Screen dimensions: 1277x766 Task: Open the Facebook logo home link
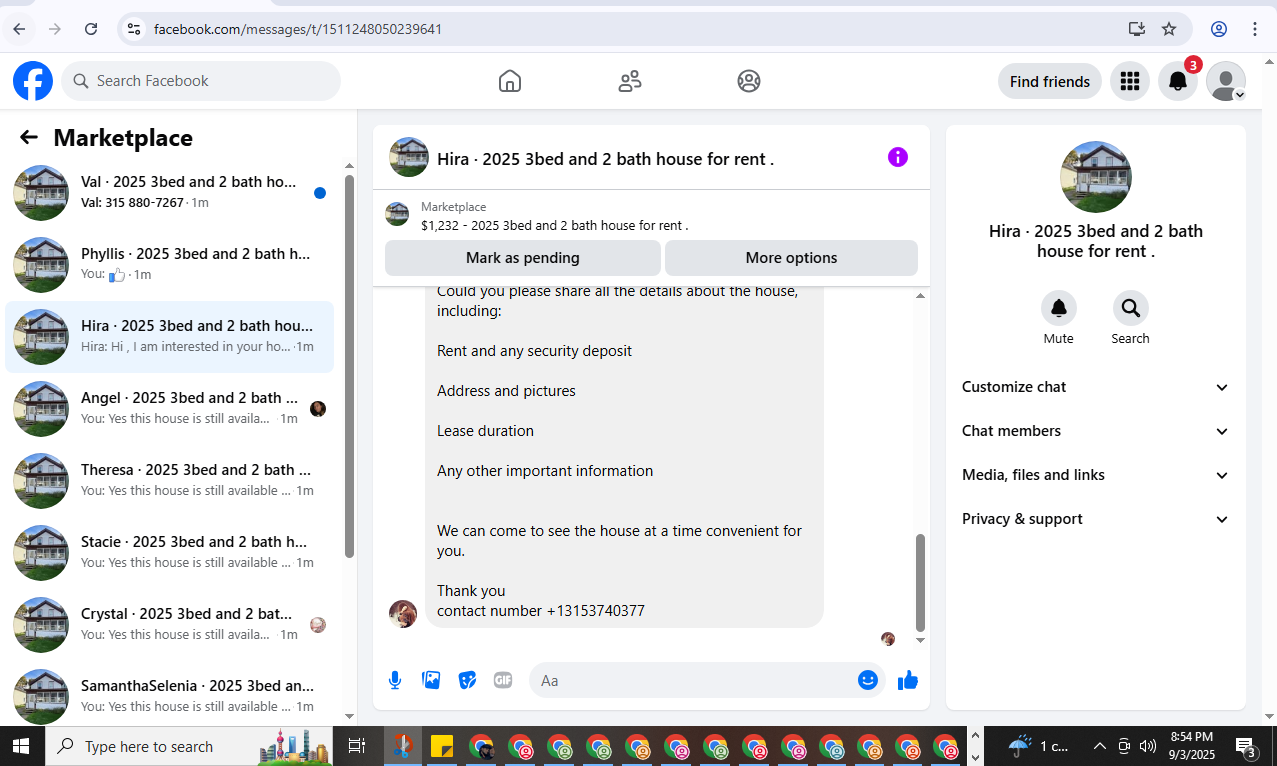point(33,81)
